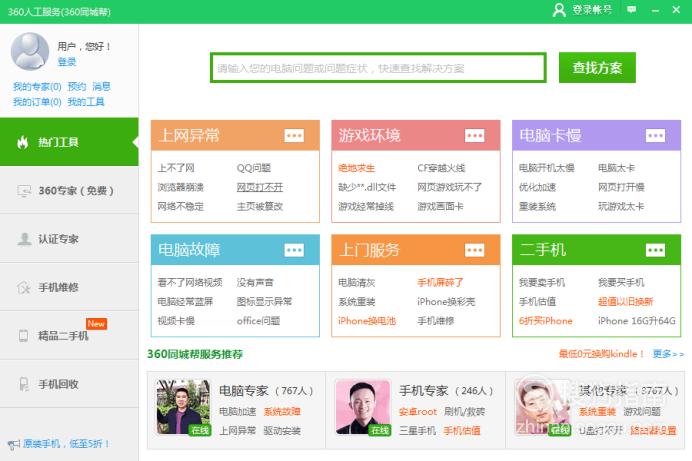This screenshot has height=461, width=692.
Task: Open the 最低0元换购kindle promotion link
Action: 601,354
